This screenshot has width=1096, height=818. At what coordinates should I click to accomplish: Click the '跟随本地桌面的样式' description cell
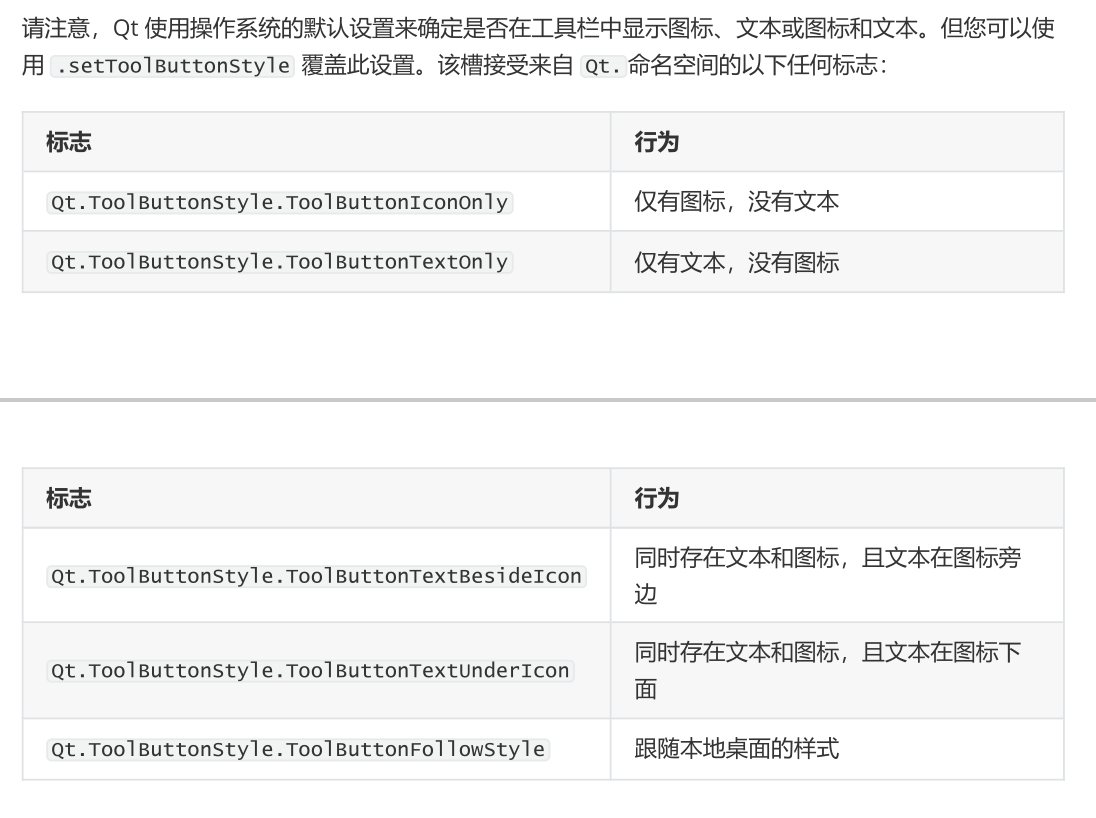(x=736, y=749)
